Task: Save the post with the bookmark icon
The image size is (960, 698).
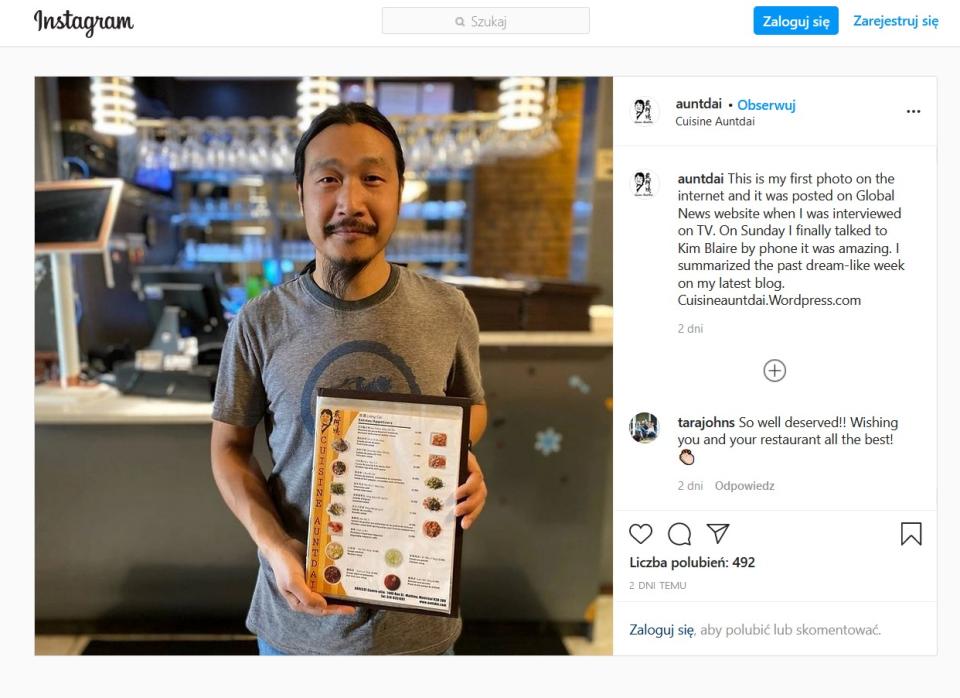Action: (x=911, y=534)
